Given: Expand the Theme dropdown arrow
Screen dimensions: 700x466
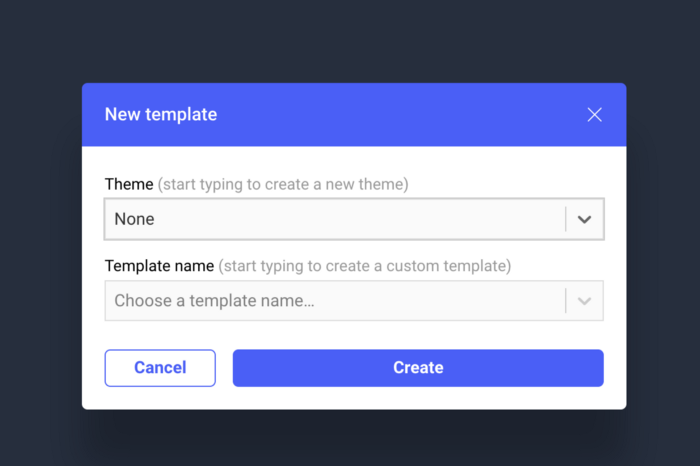Looking at the screenshot, I should click(x=585, y=219).
